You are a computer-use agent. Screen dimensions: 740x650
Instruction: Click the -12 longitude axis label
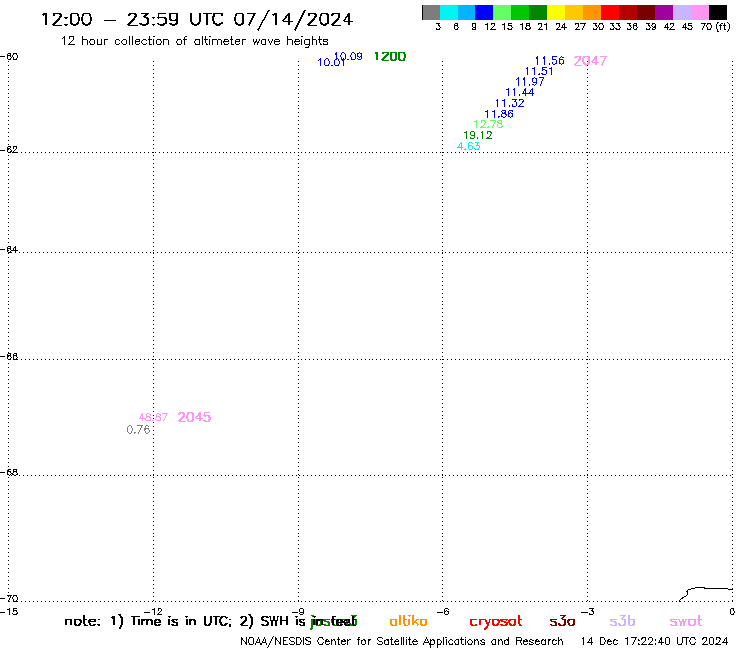(x=153, y=612)
